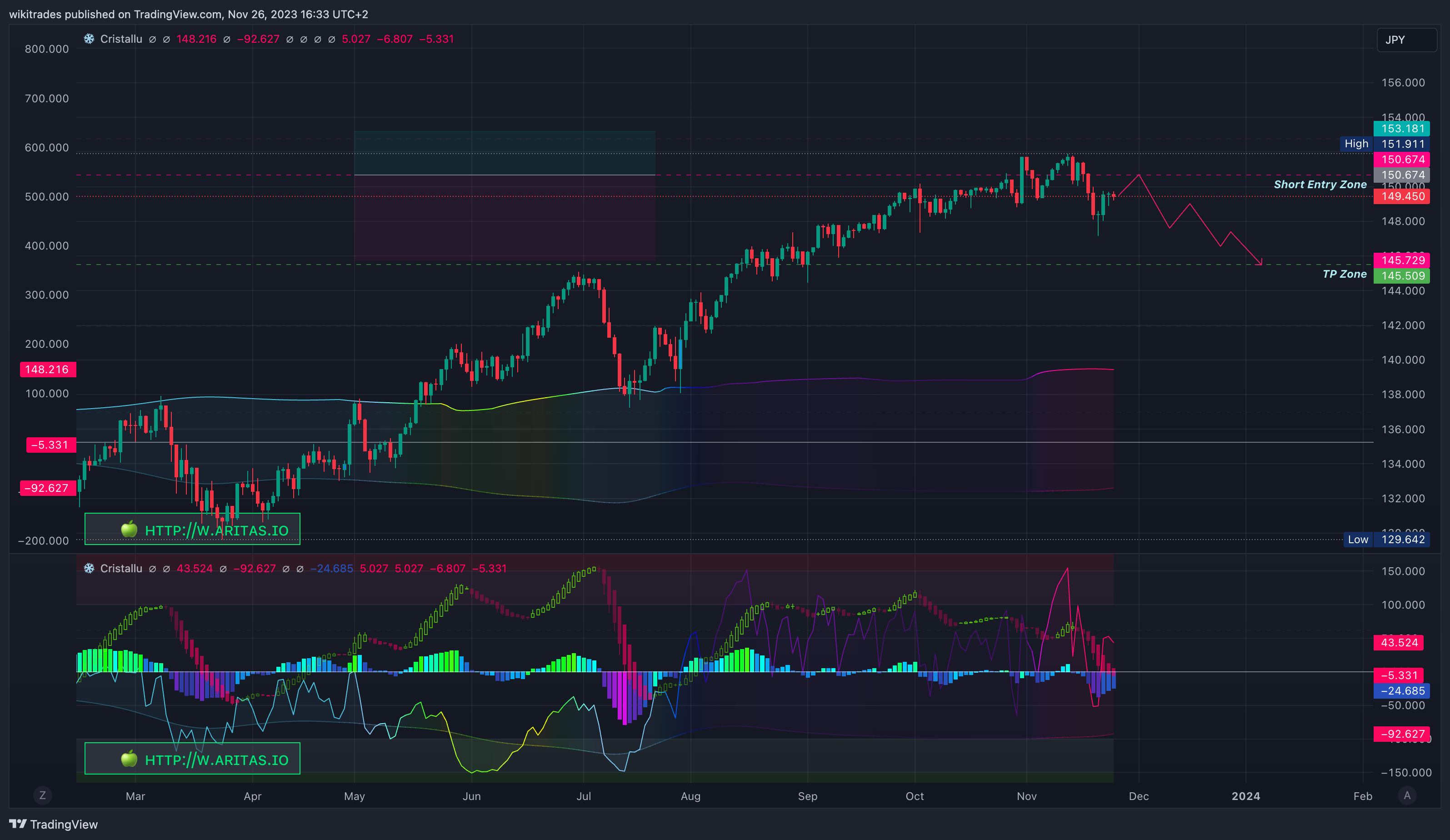Open the top HTTP://W.ARITAS.IO link

click(x=192, y=529)
